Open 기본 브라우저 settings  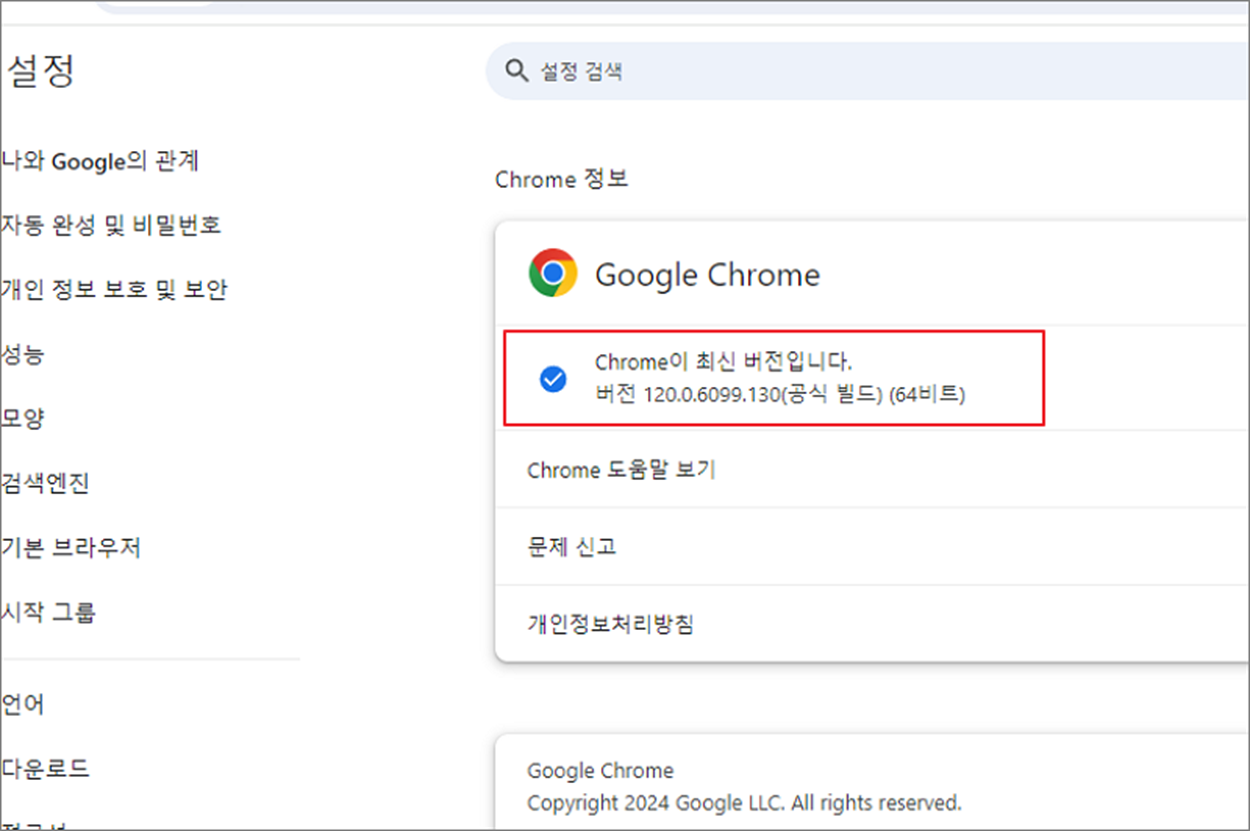pos(71,547)
